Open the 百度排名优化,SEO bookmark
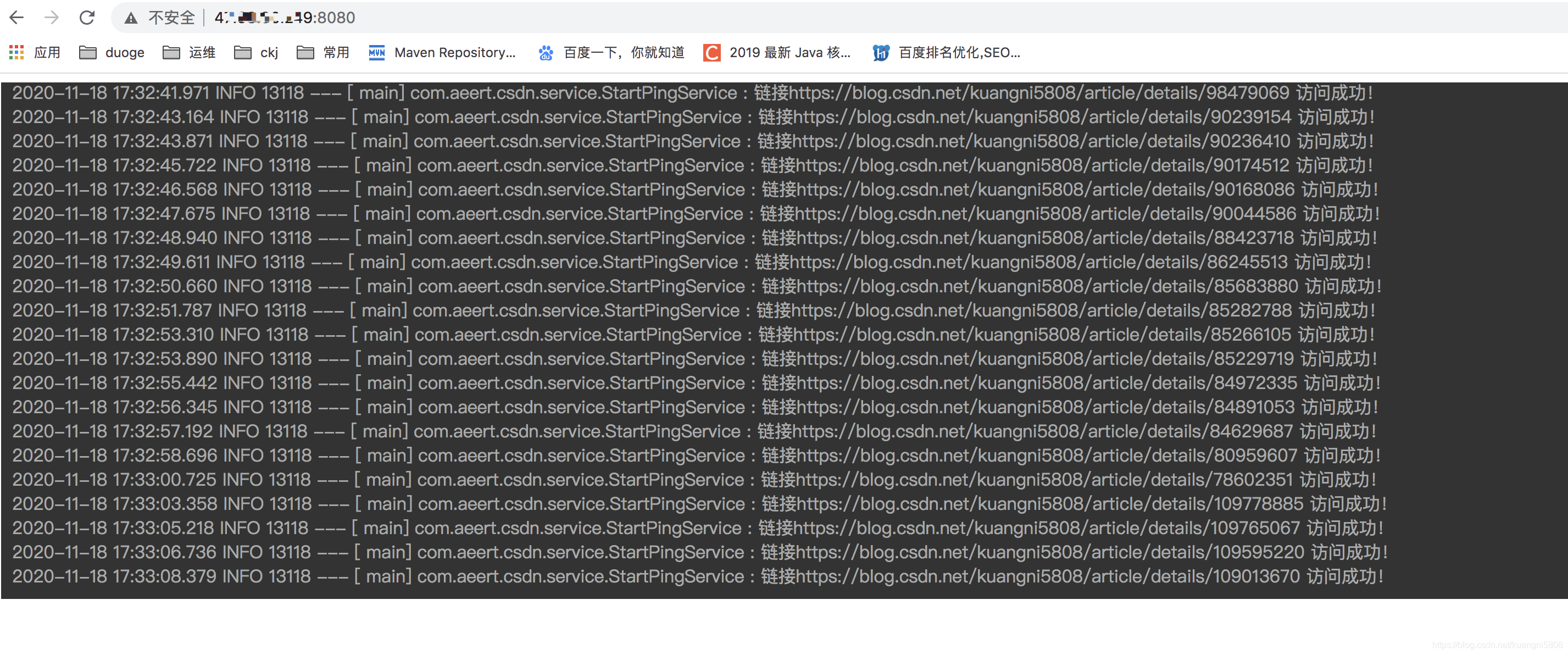 [955, 53]
